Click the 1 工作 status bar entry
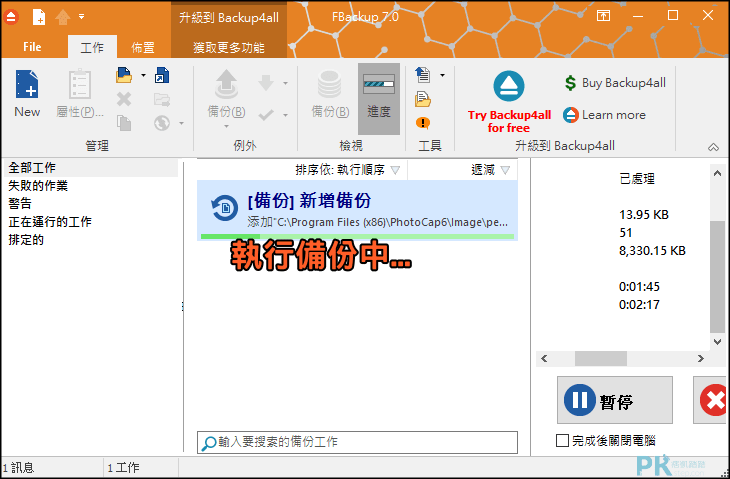730x479 pixels. [x=123, y=467]
